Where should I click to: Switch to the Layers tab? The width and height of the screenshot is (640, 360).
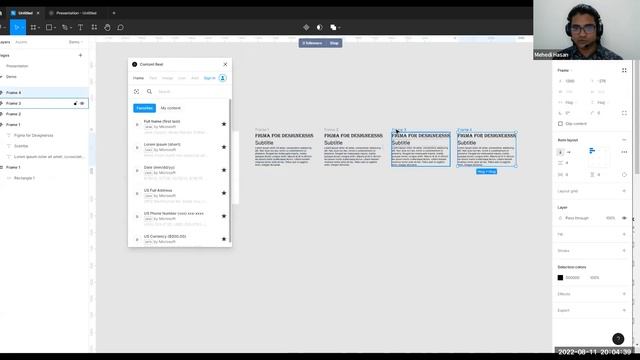(4, 42)
